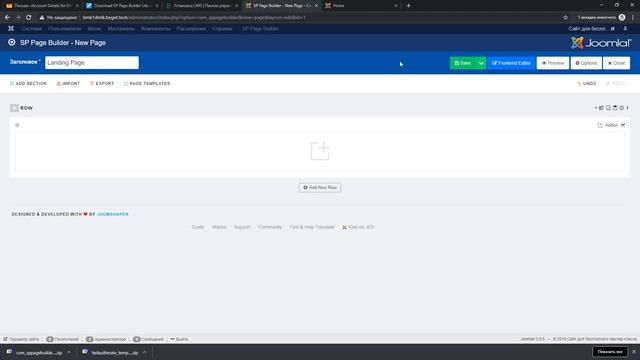640x360 pixels.
Task: Expand options arrow for helixultimate download
Action: 145,352
